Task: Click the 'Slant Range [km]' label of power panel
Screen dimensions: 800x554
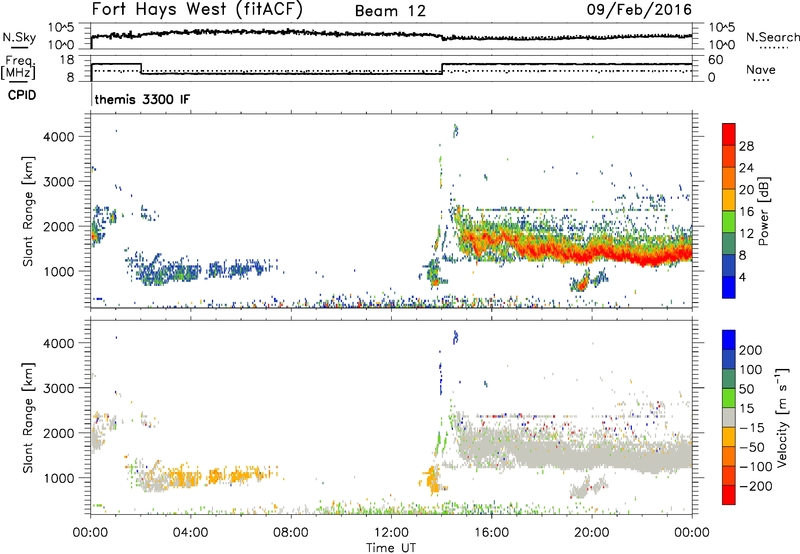Action: (28, 211)
